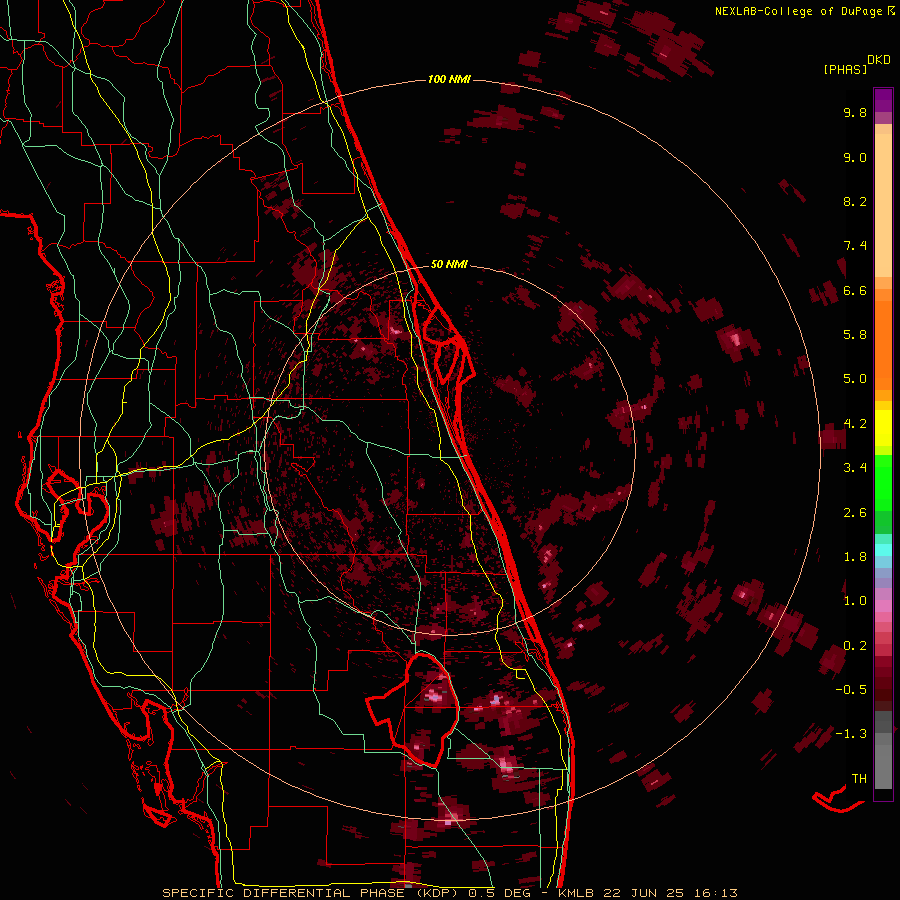Click the 16:13 timestamp in the caption
Screen dimensions: 900x900
click(x=717, y=893)
